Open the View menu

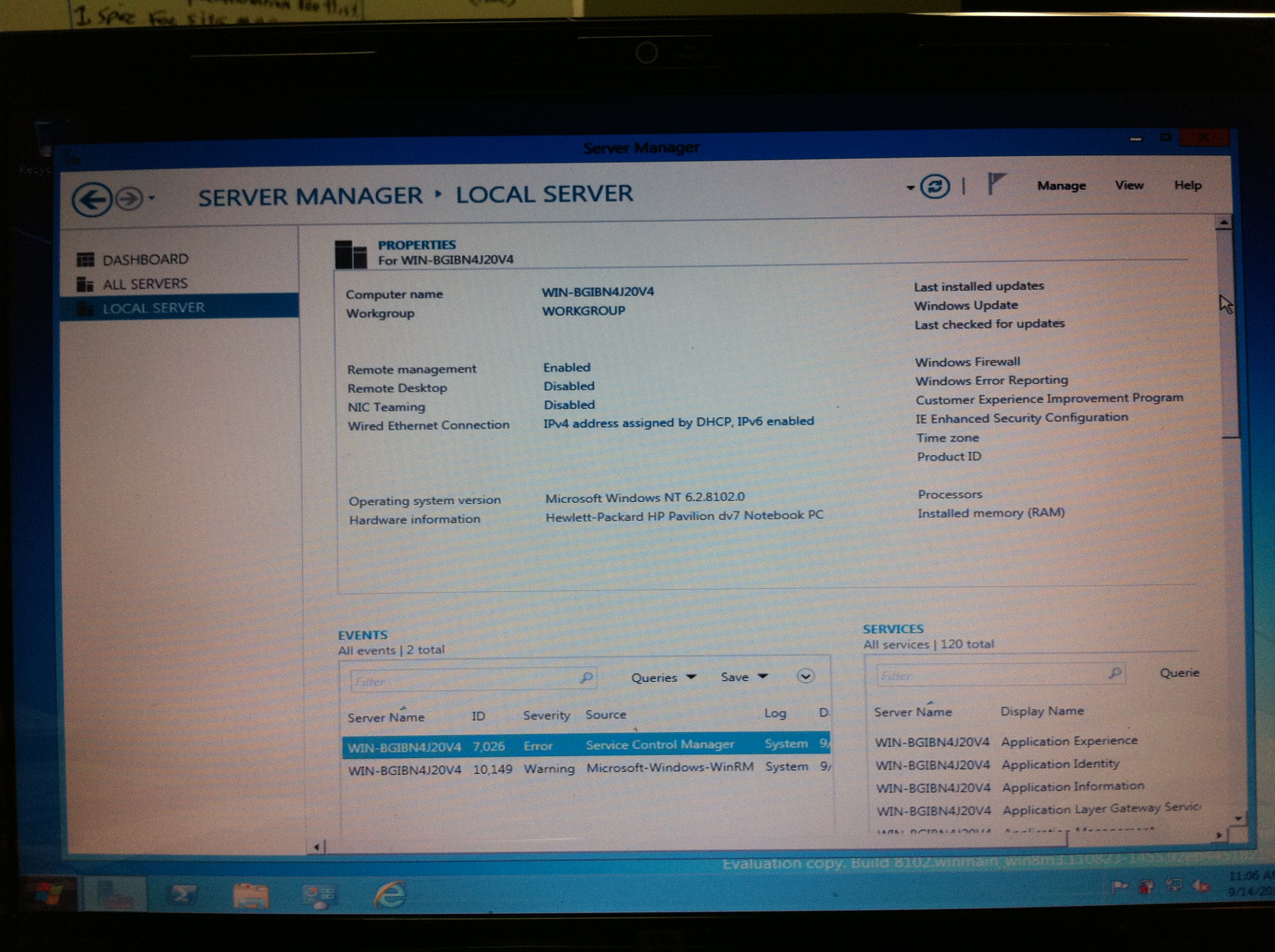[1128, 185]
